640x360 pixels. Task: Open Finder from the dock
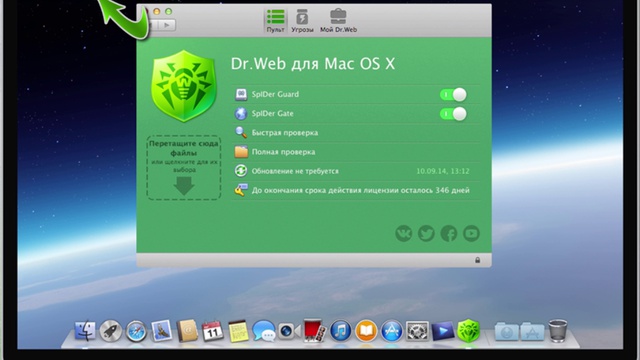[x=85, y=331]
